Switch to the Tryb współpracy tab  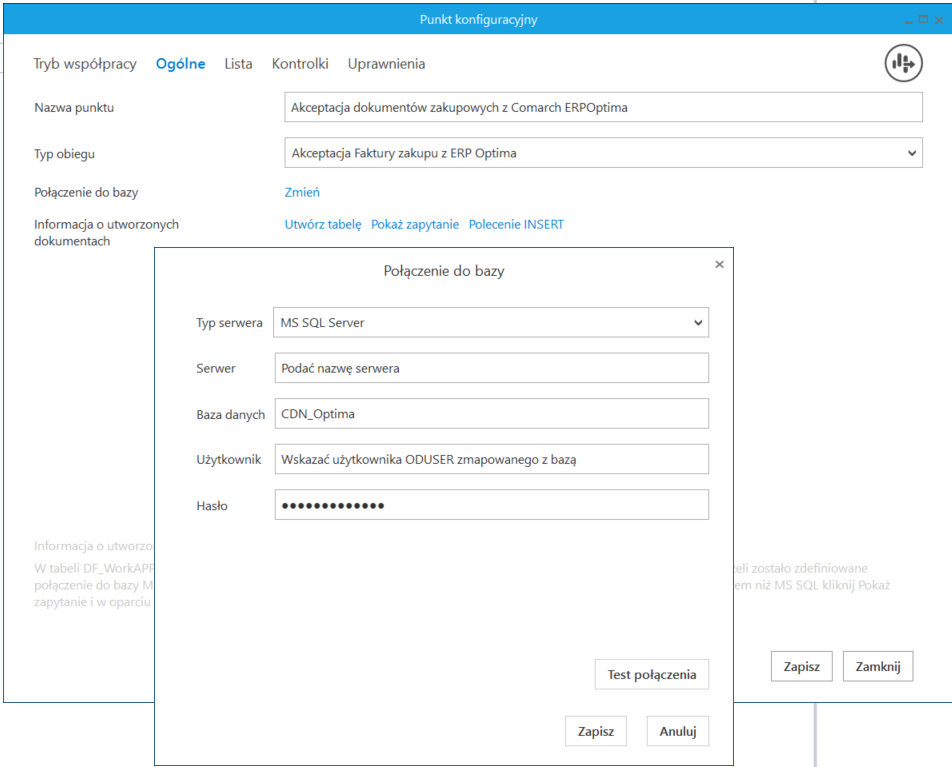pos(85,64)
